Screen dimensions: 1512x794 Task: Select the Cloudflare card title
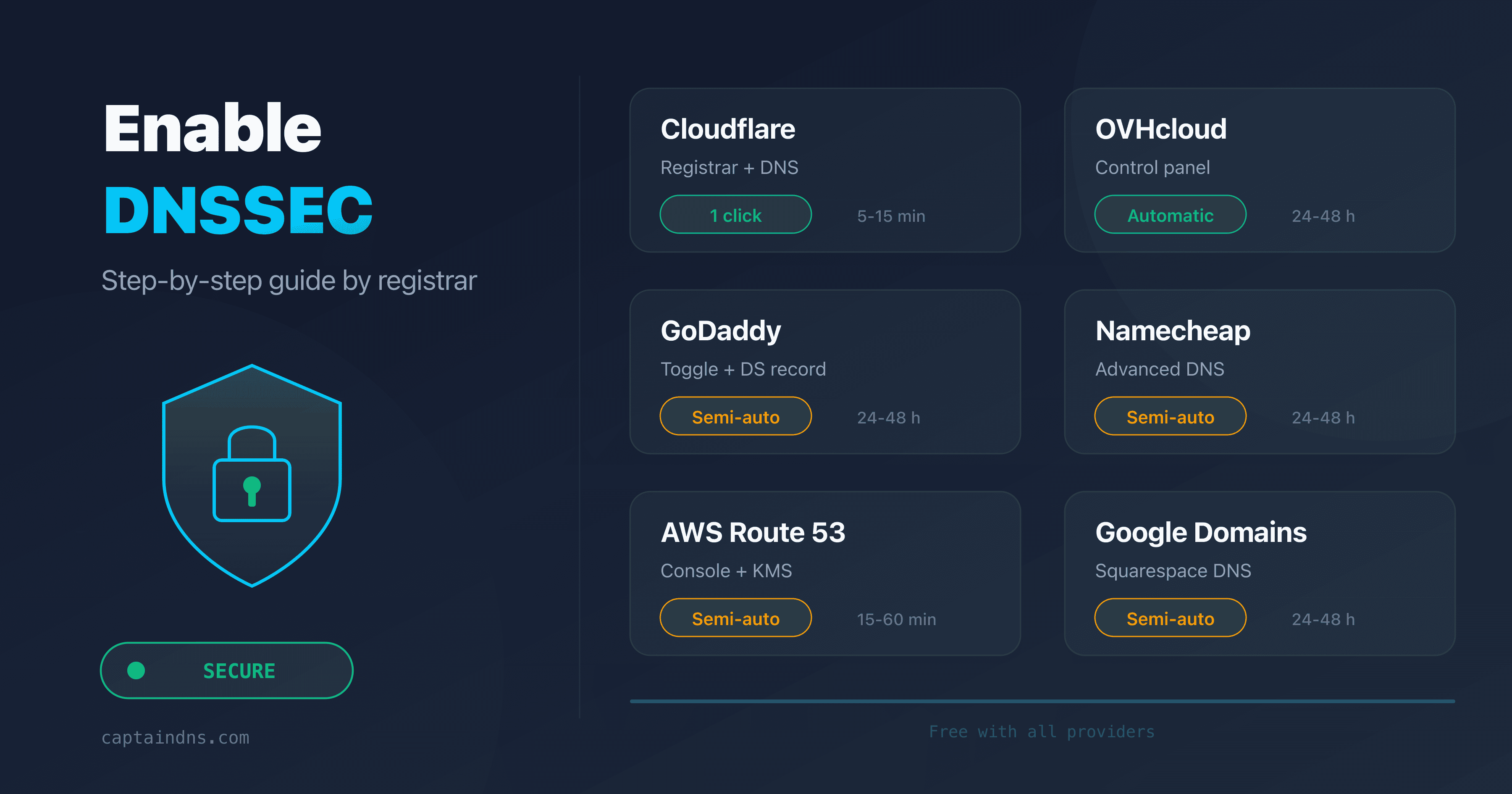tap(728, 129)
